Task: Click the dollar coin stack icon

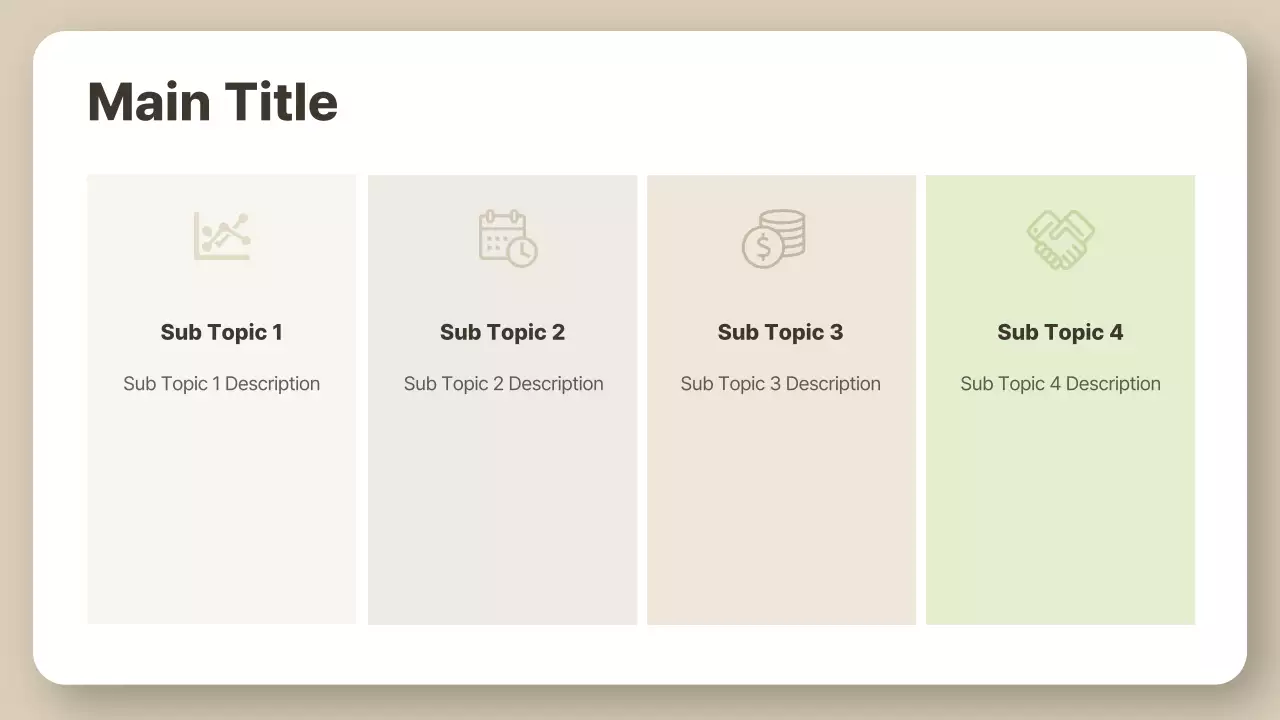Action: [774, 238]
